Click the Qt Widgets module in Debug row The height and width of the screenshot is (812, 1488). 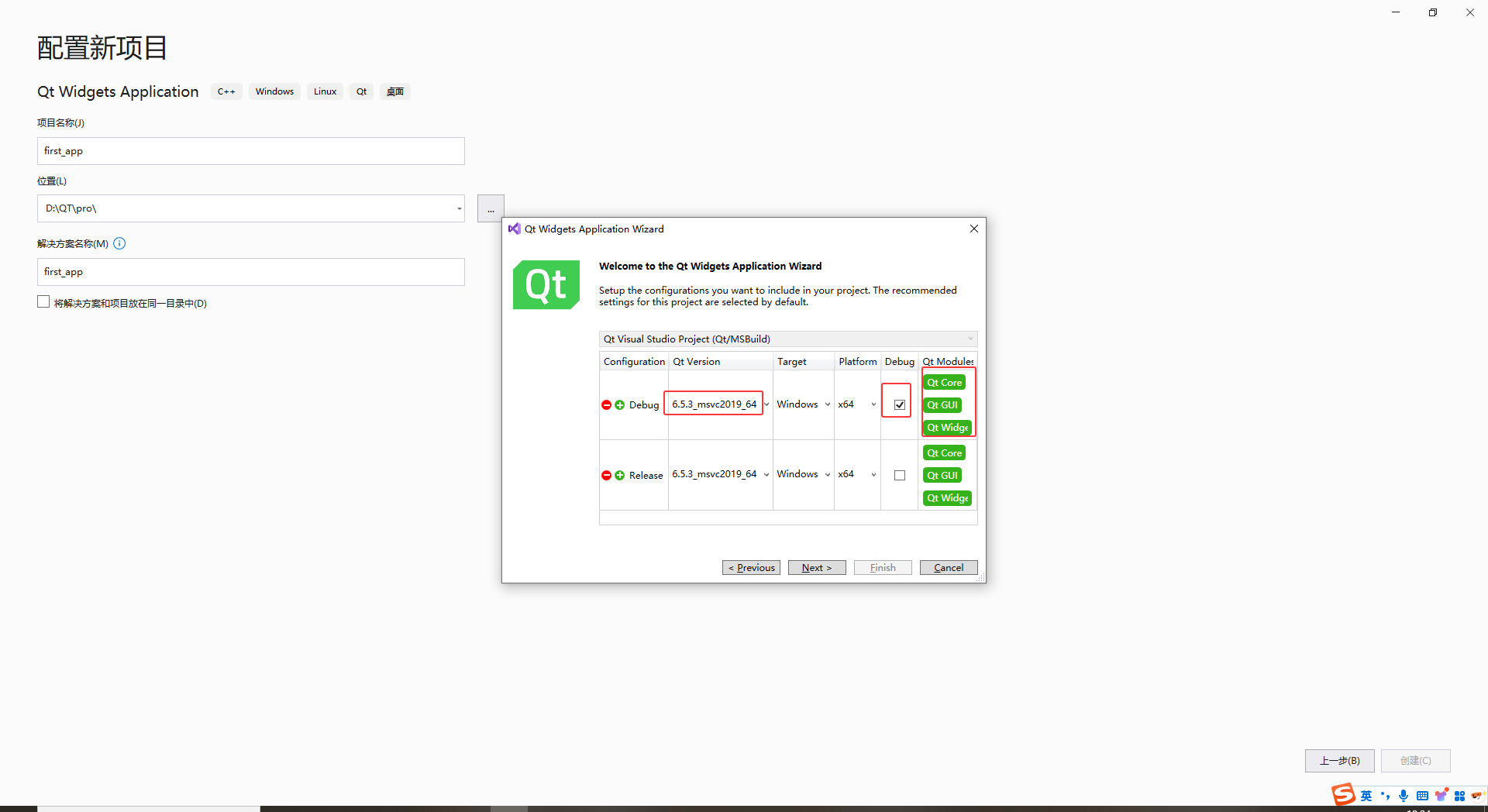tap(947, 428)
